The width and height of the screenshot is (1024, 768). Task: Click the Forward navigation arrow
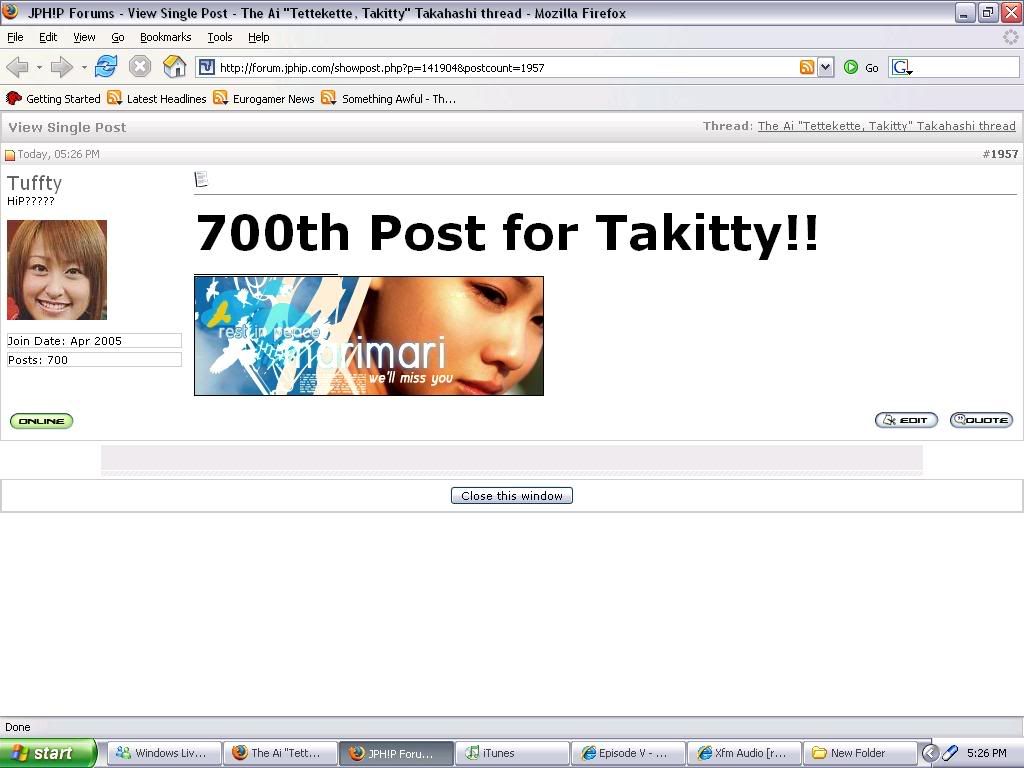point(61,67)
